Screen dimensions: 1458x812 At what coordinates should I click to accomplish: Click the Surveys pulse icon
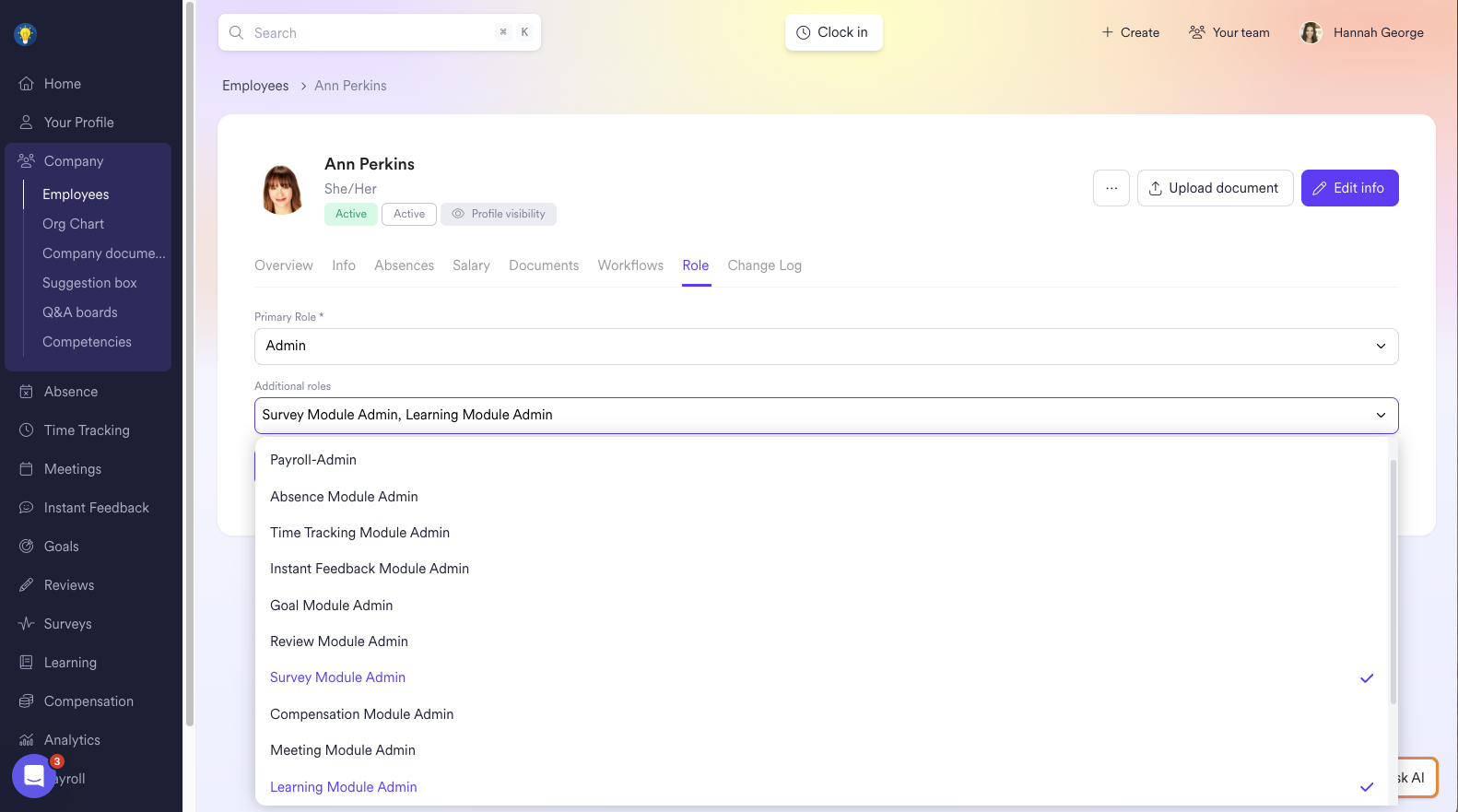coord(26,624)
